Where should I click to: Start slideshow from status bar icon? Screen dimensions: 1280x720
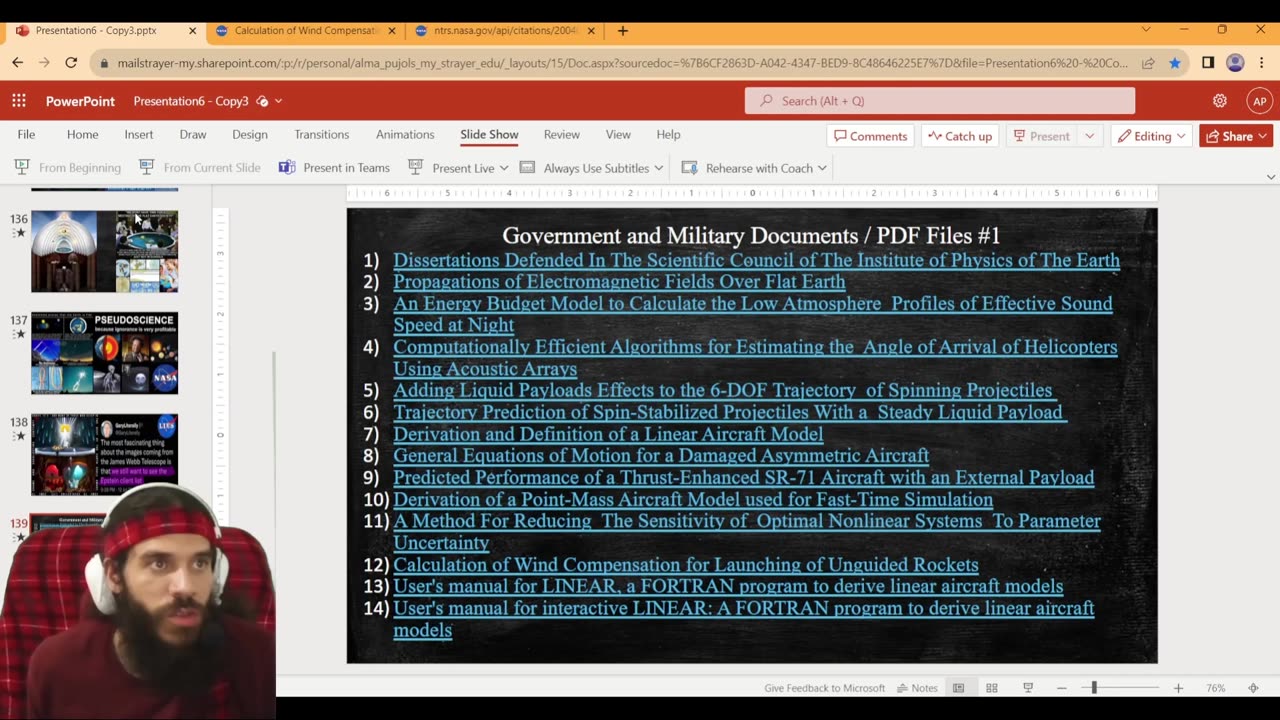[x=1027, y=688]
